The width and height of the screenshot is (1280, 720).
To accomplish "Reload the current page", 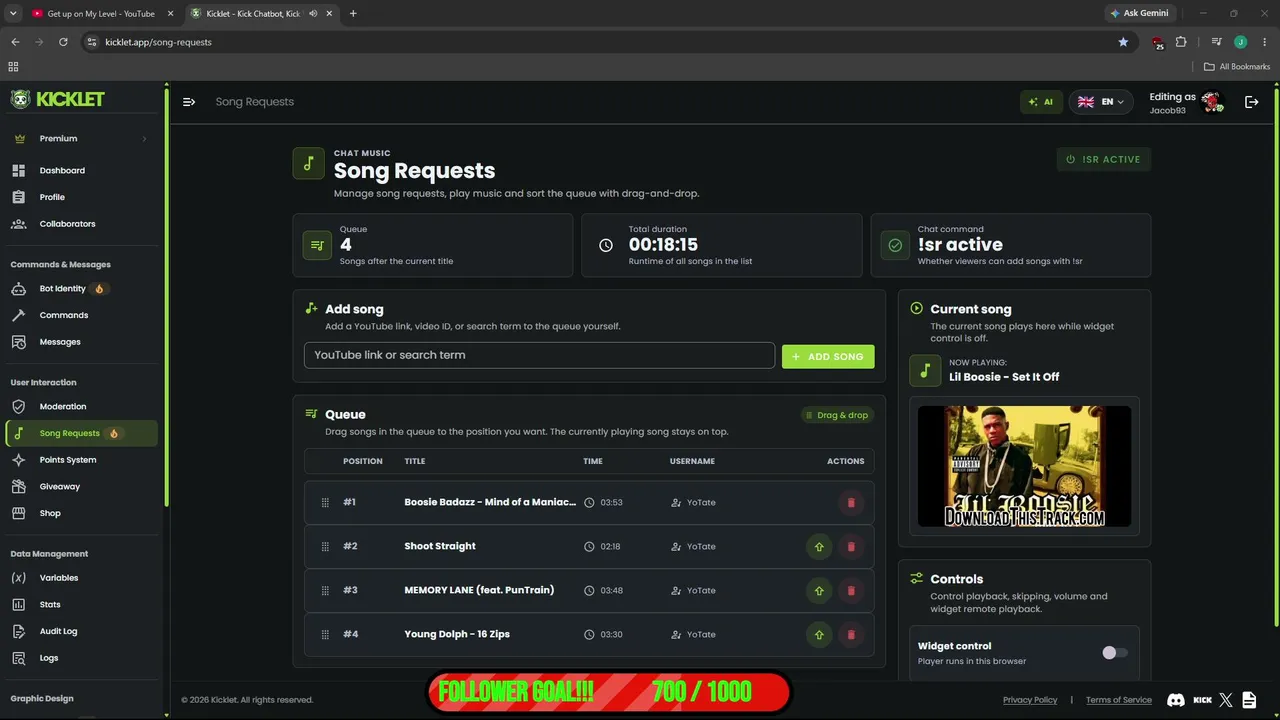I will [63, 42].
